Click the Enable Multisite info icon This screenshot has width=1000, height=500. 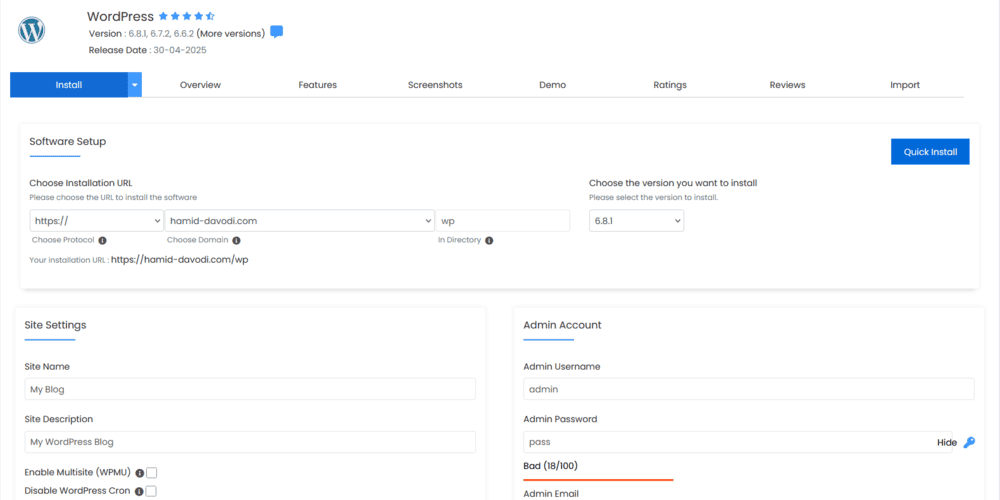(139, 473)
